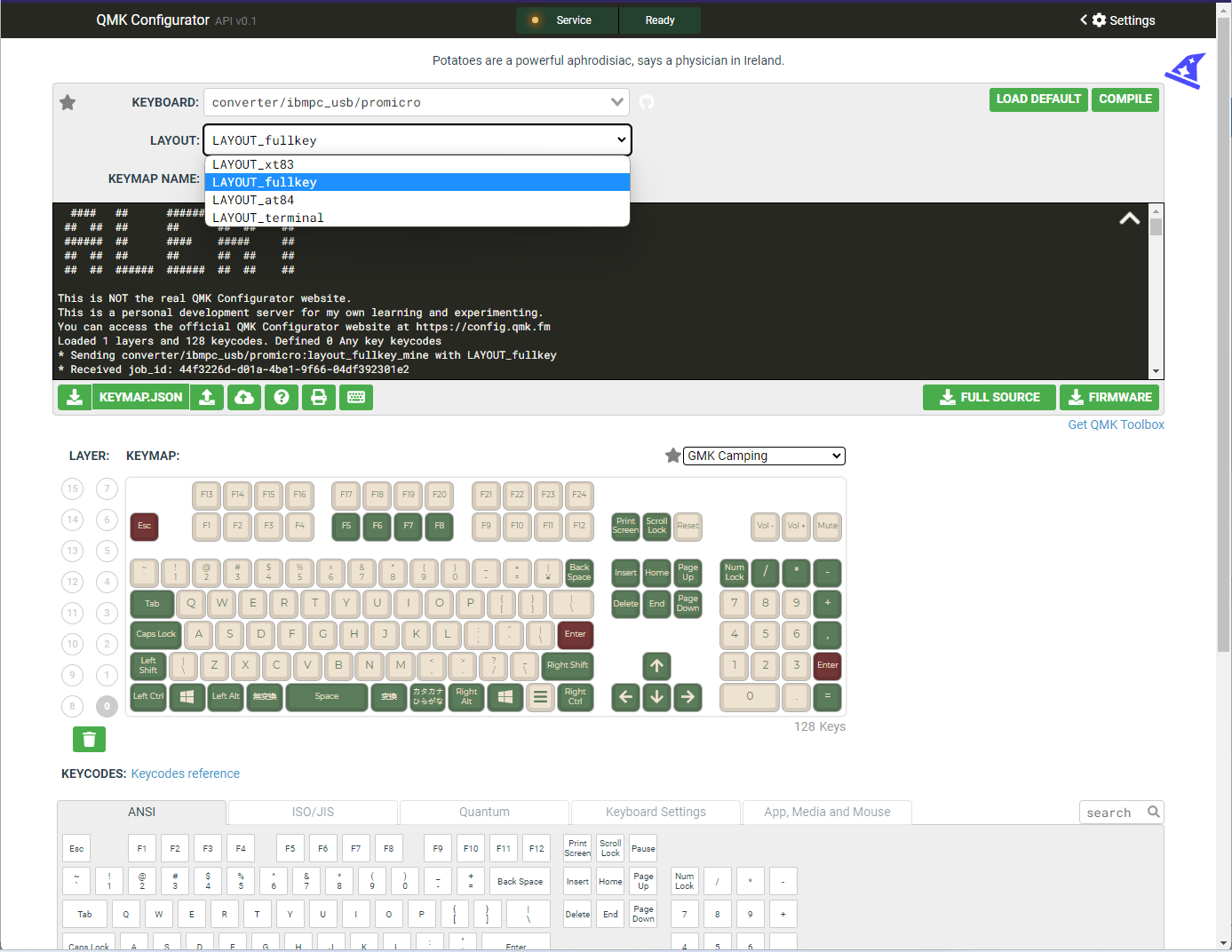Image resolution: width=1232 pixels, height=952 pixels.
Task: Click the download keymap arrow icon
Action: pos(75,397)
